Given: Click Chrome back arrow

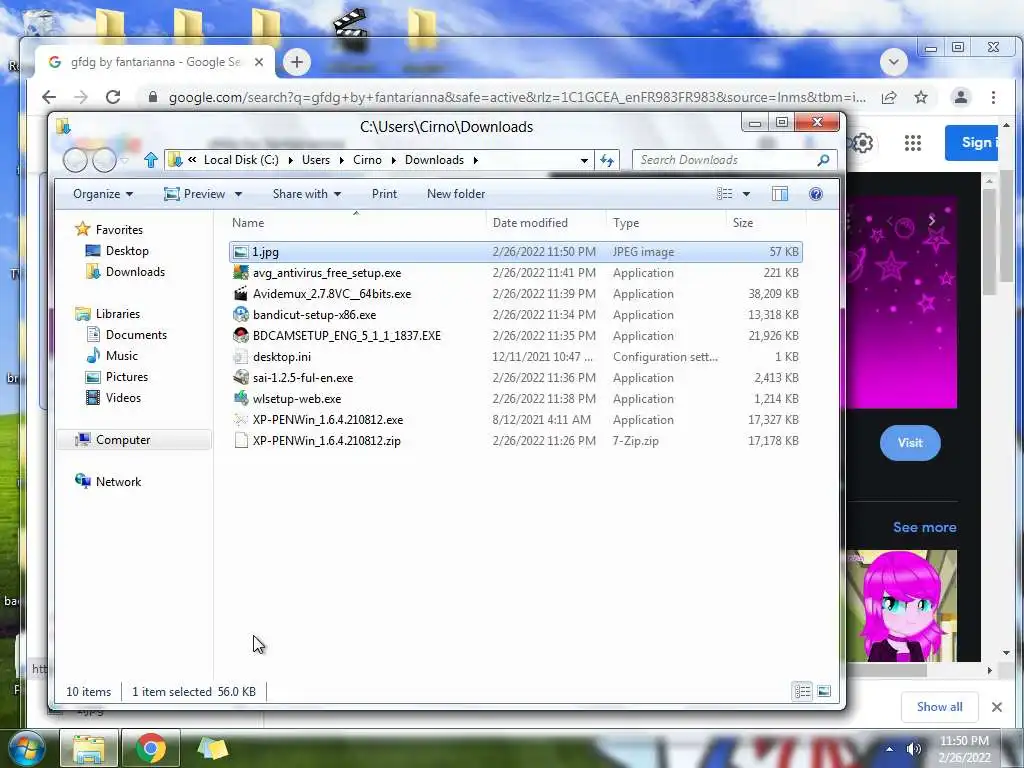Looking at the screenshot, I should [49, 97].
